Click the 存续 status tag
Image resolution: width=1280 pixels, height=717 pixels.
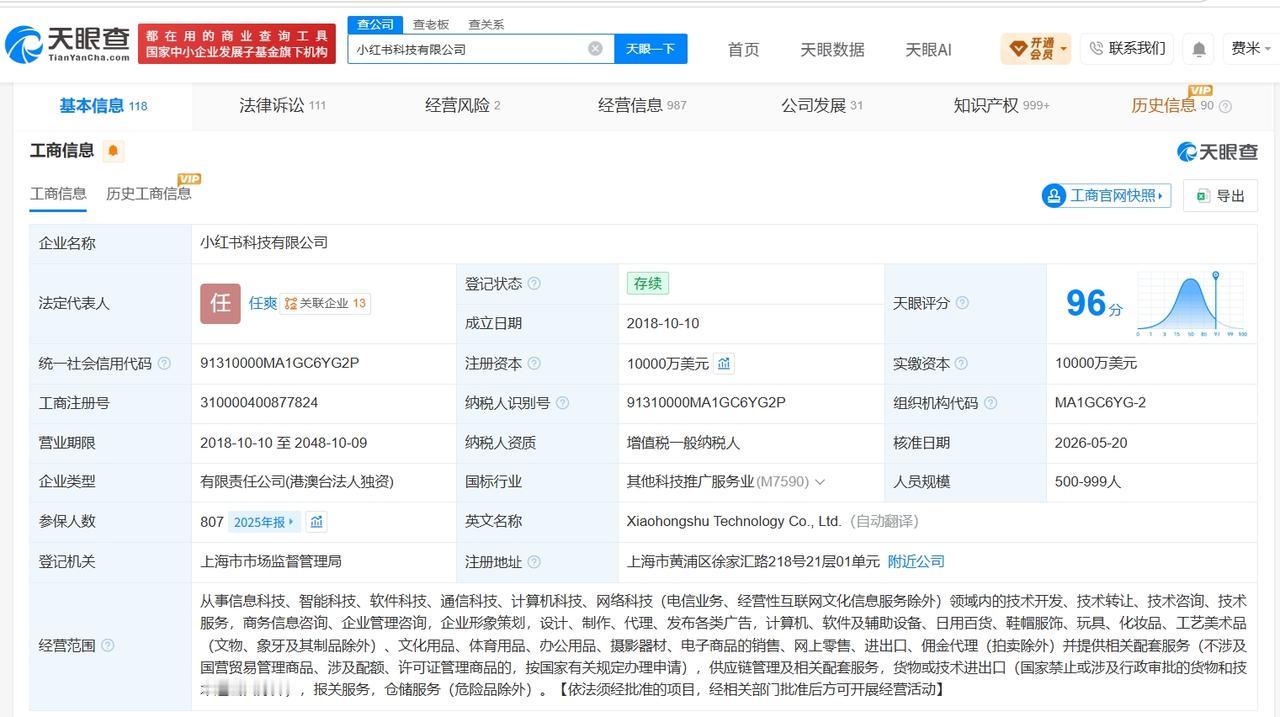647,284
